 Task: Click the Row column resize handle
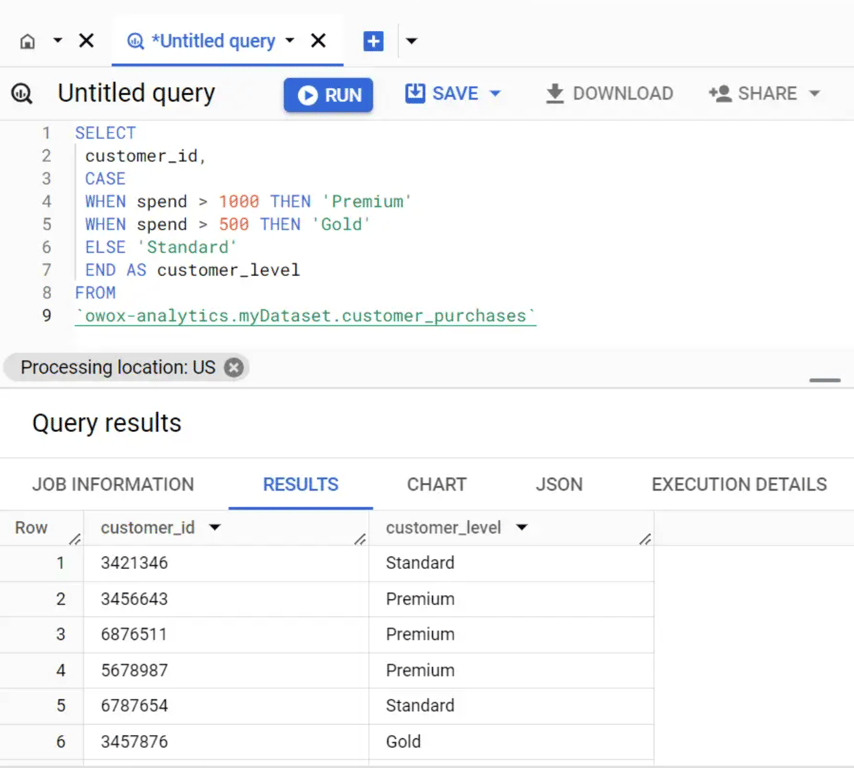(75, 539)
